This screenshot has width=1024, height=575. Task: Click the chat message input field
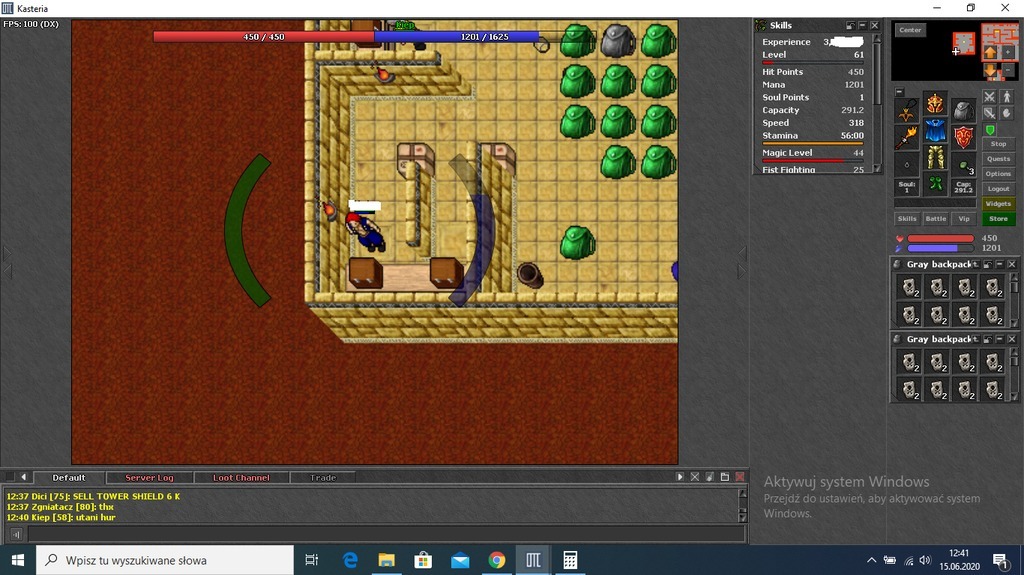tap(387, 534)
